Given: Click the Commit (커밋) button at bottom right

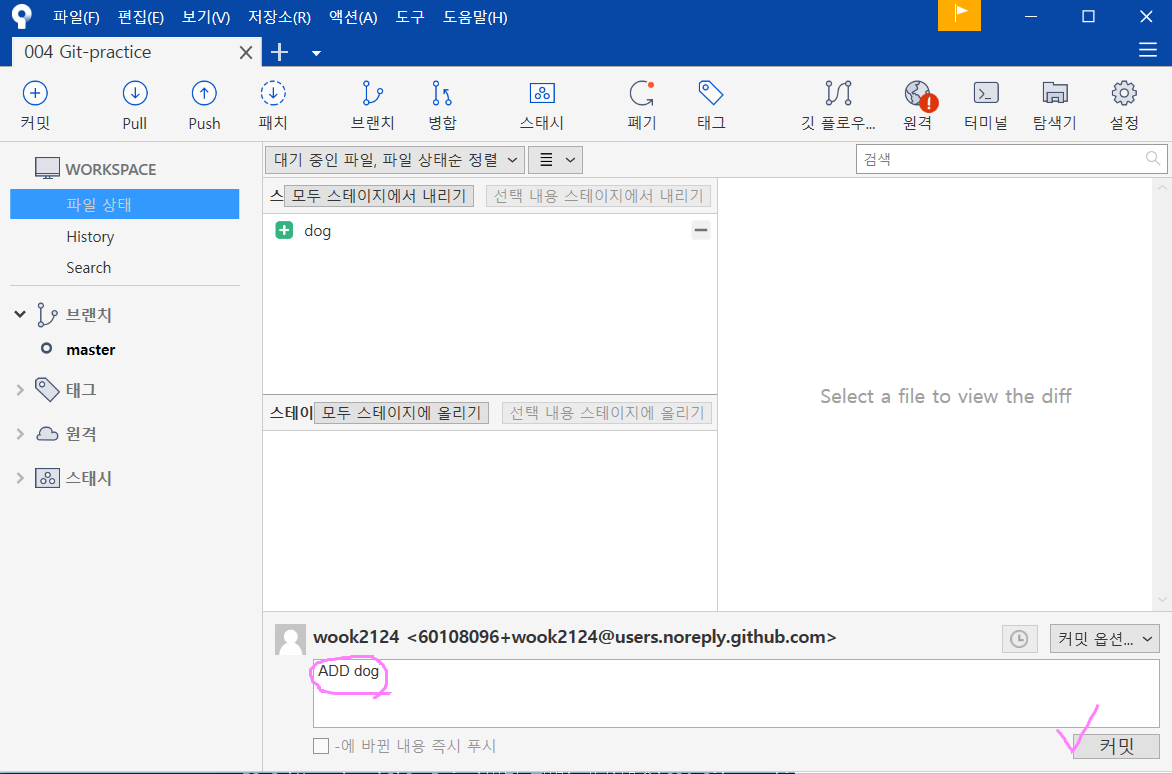Looking at the screenshot, I should 1116,746.
